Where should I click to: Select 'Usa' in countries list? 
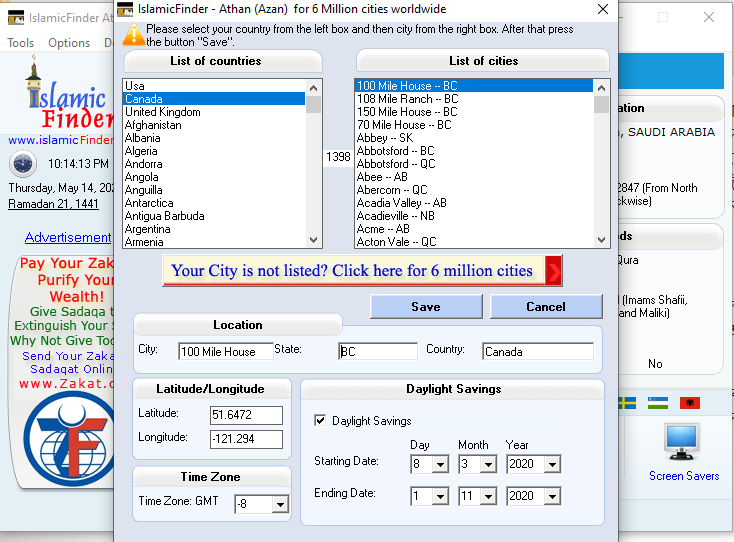coord(214,86)
